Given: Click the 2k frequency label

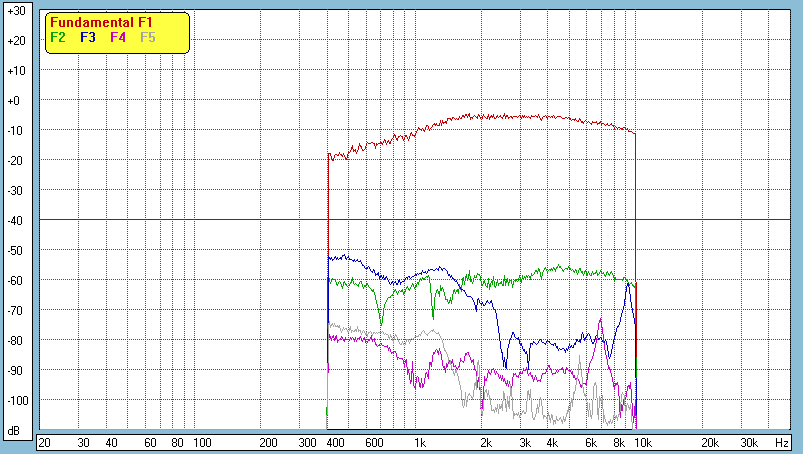Looking at the screenshot, I should tap(486, 443).
